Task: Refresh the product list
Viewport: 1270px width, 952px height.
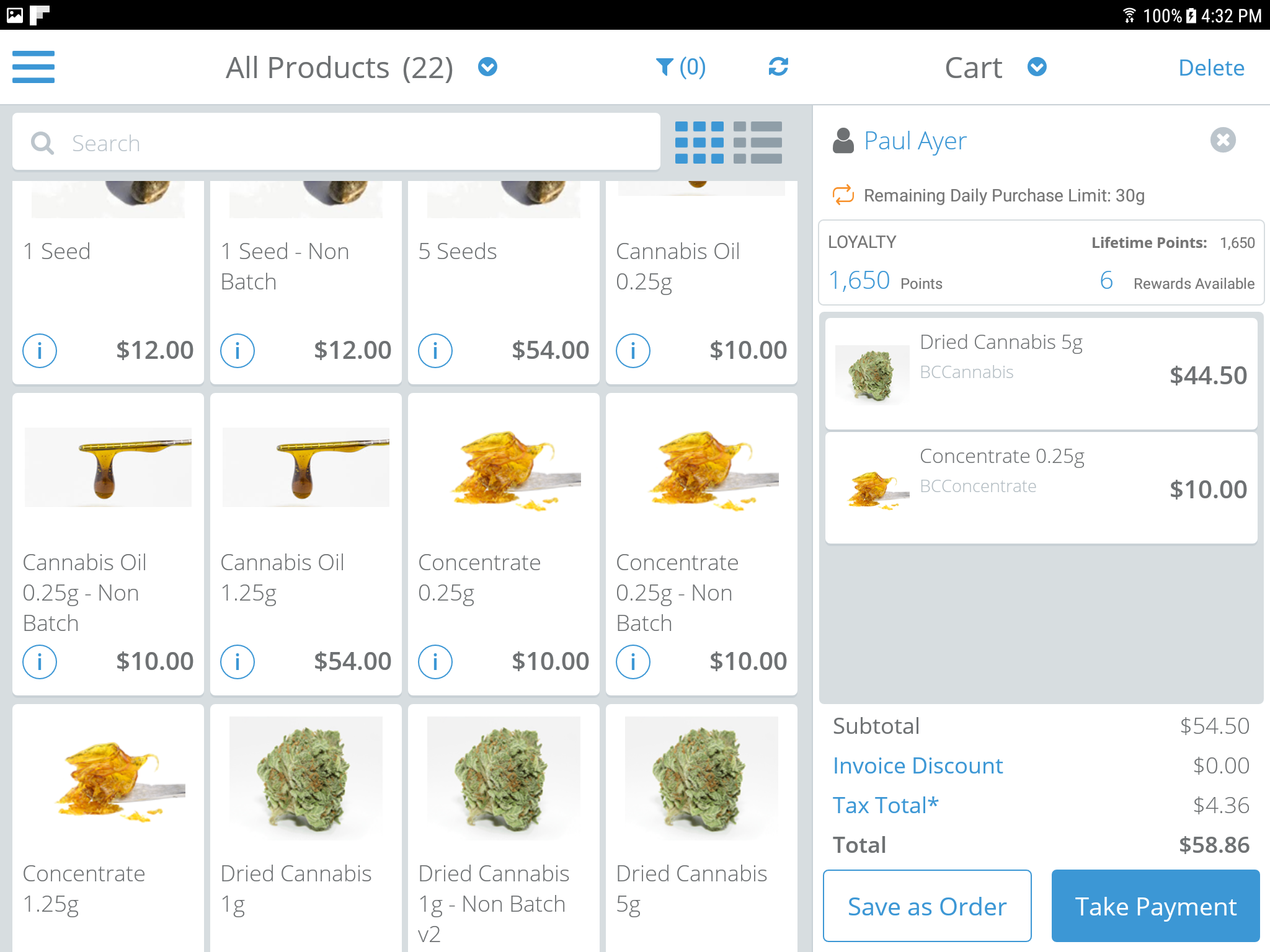Action: [778, 67]
